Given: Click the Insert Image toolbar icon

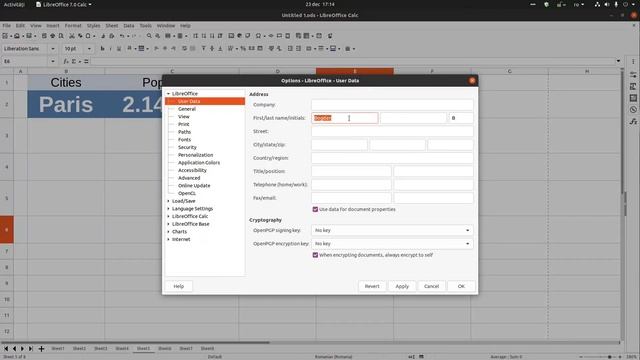Looking at the screenshot, I should tap(231, 36).
